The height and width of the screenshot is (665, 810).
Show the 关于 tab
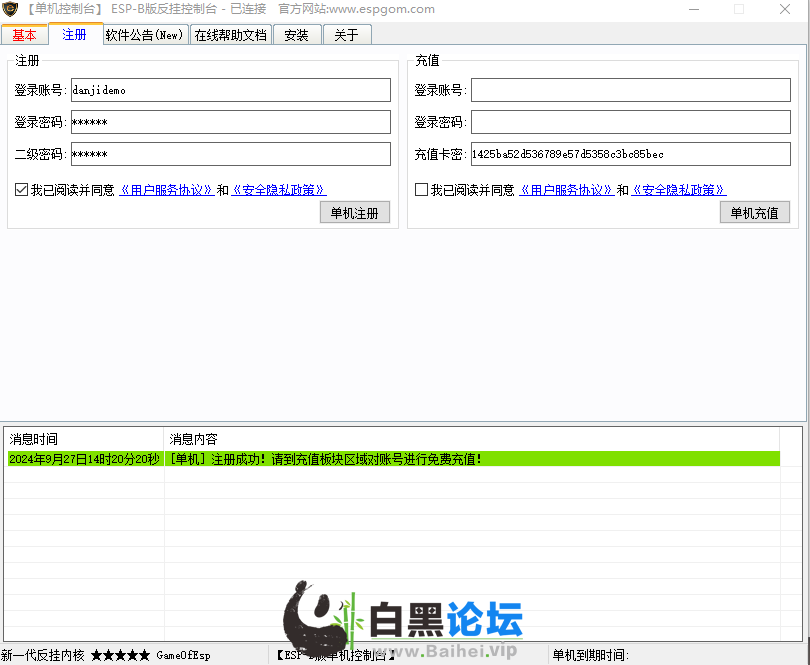[x=347, y=35]
